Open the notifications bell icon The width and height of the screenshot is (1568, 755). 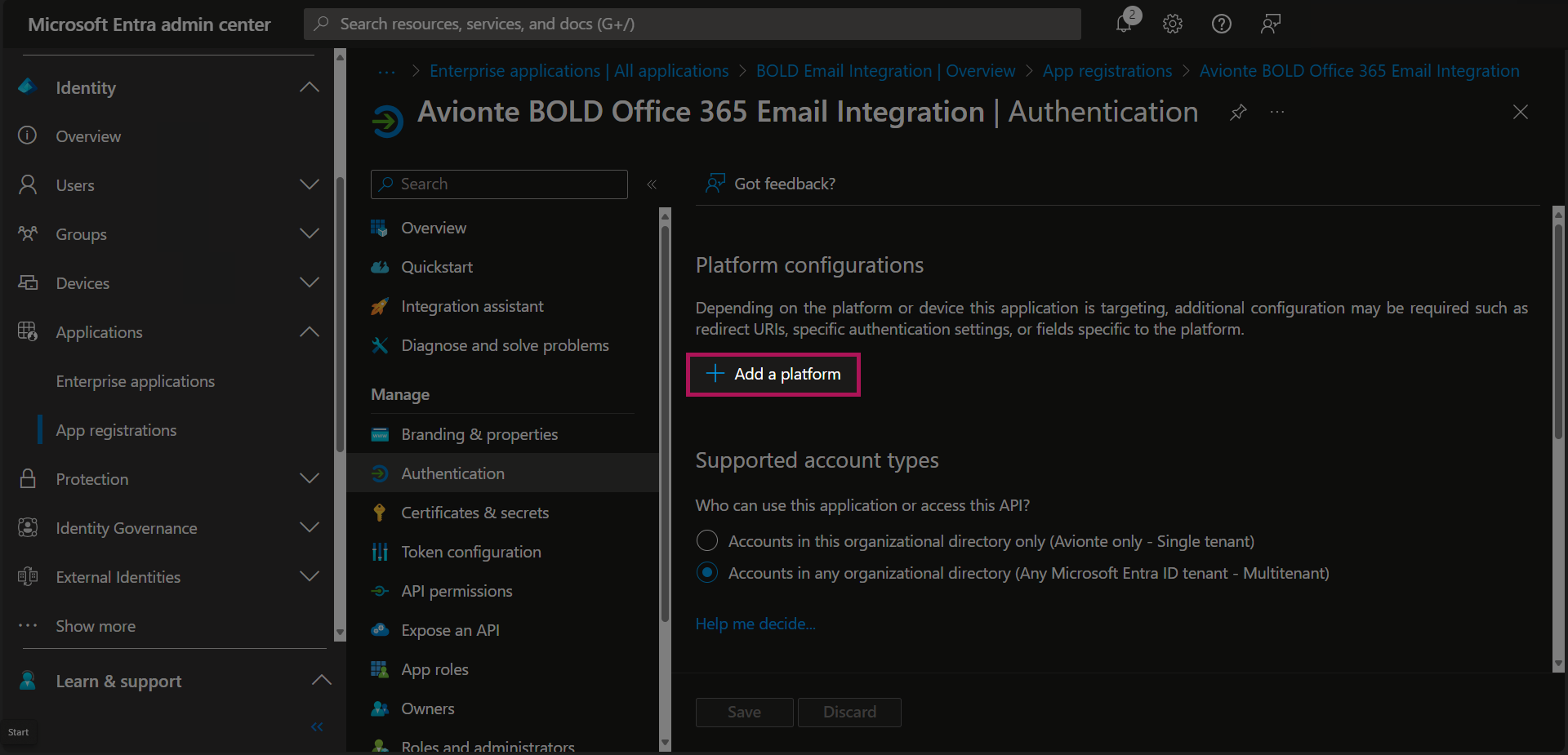coord(1125,24)
